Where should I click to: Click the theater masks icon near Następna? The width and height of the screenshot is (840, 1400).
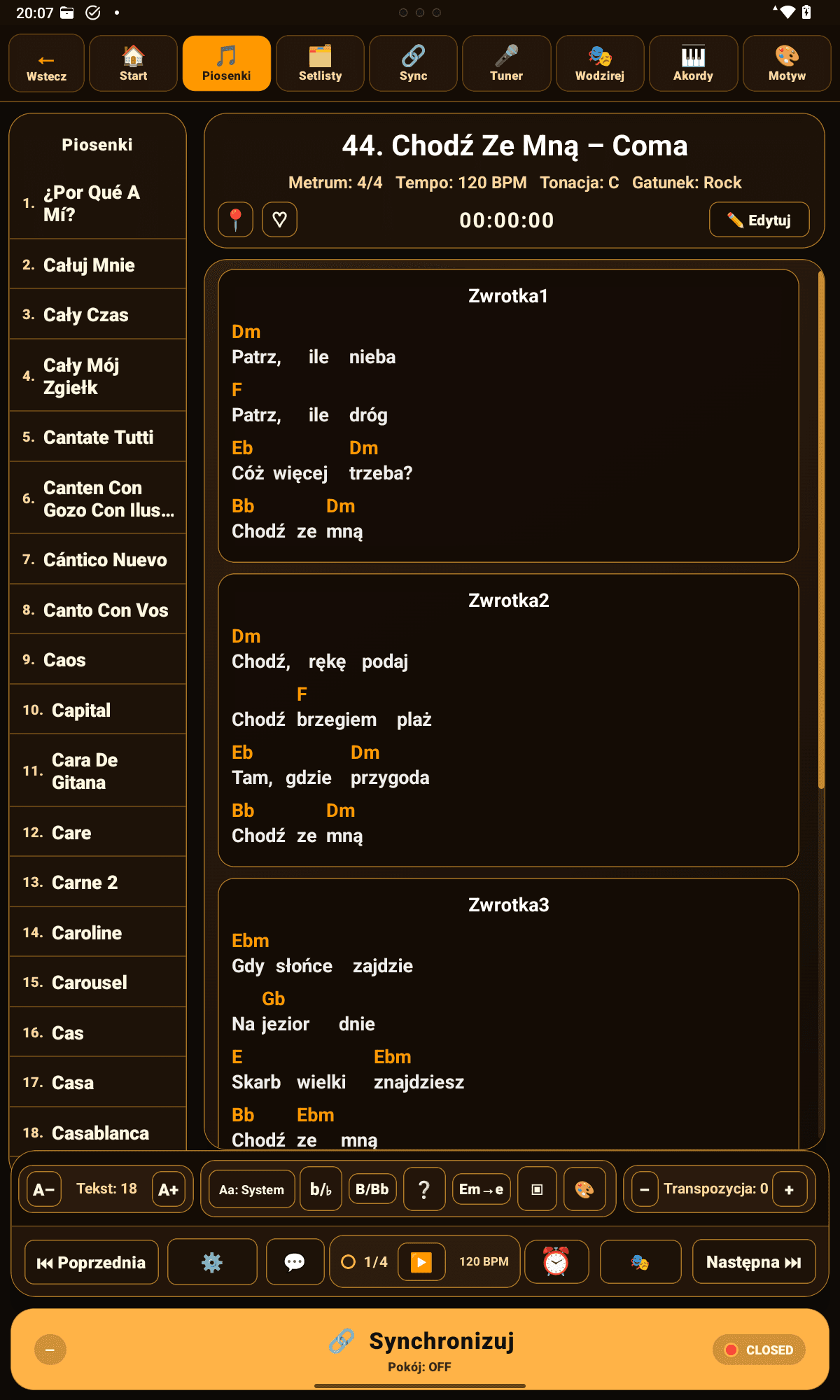coord(640,1261)
